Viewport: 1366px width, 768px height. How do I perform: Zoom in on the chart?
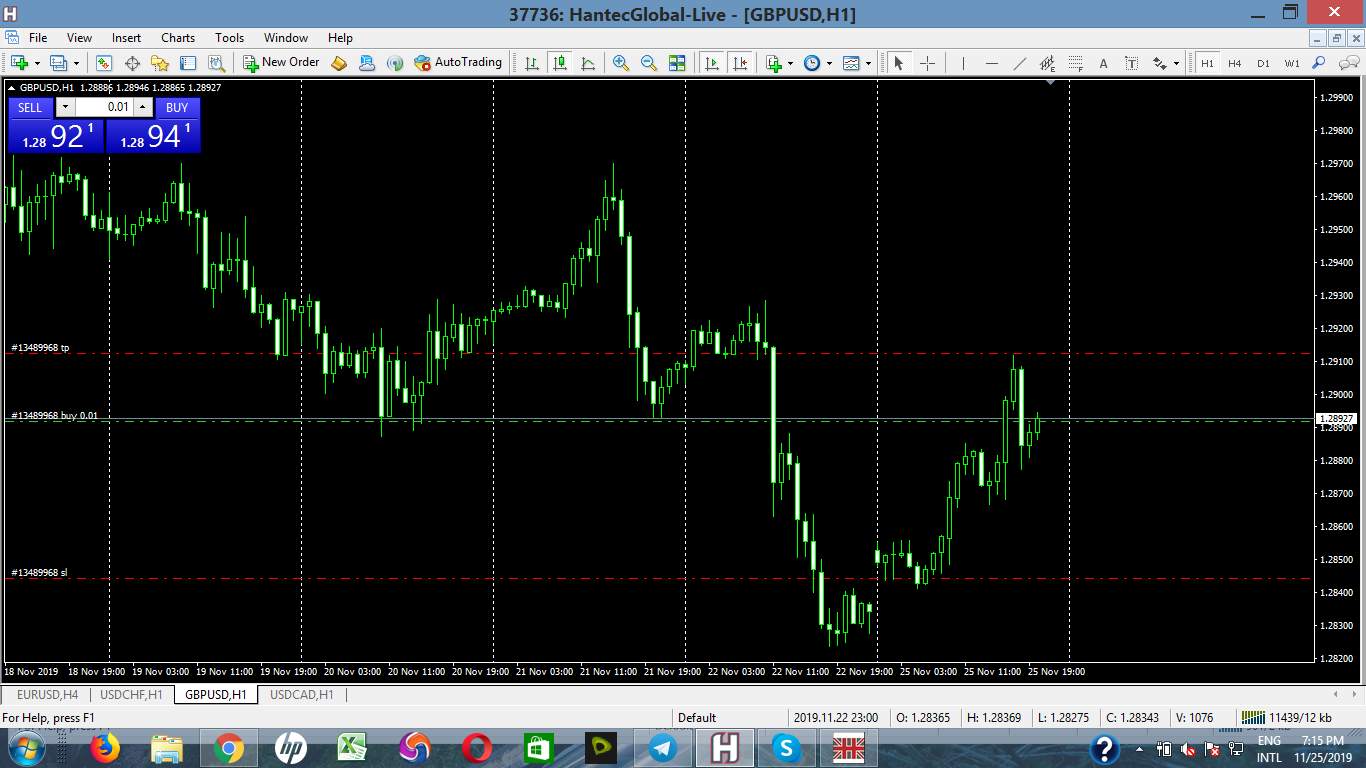point(621,63)
